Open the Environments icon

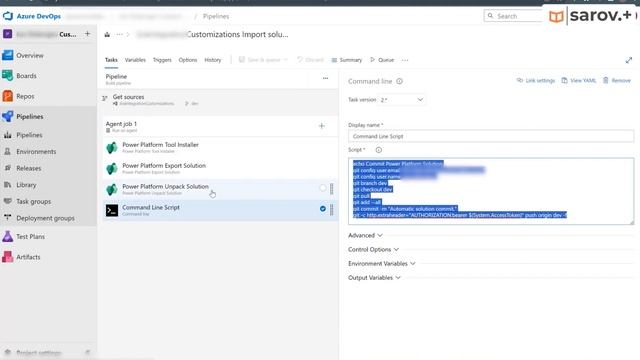[x=8, y=151]
